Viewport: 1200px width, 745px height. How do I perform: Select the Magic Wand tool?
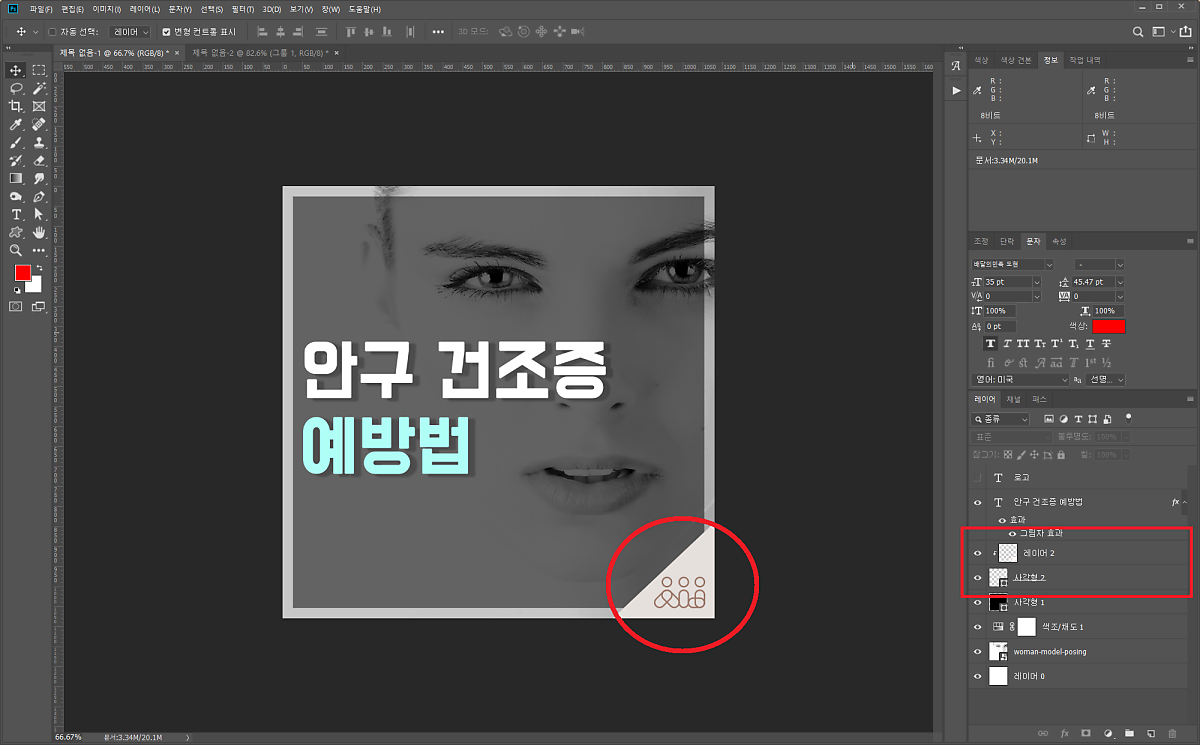(x=39, y=88)
